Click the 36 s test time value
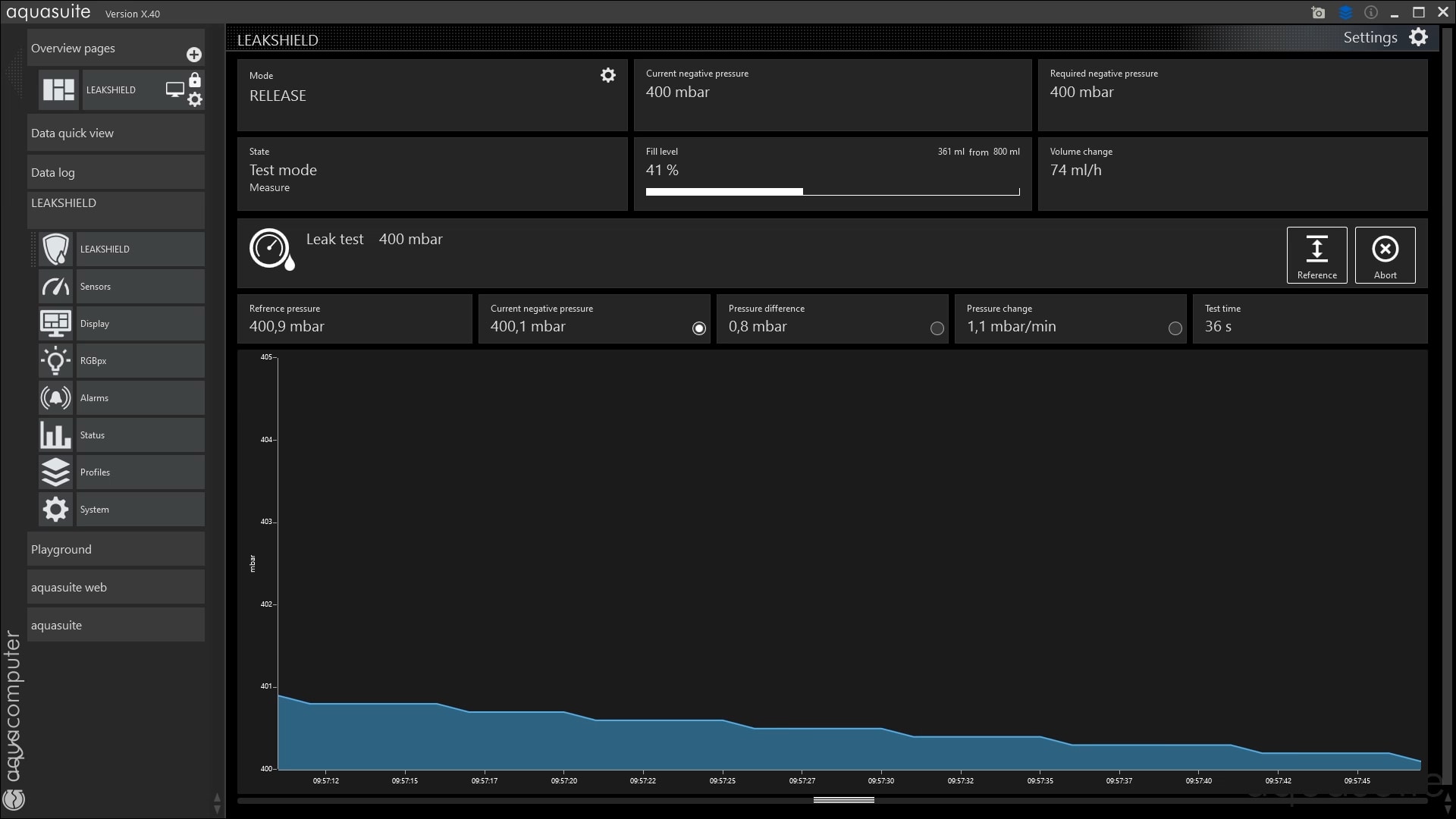The width and height of the screenshot is (1456, 819). pyautogui.click(x=1218, y=326)
